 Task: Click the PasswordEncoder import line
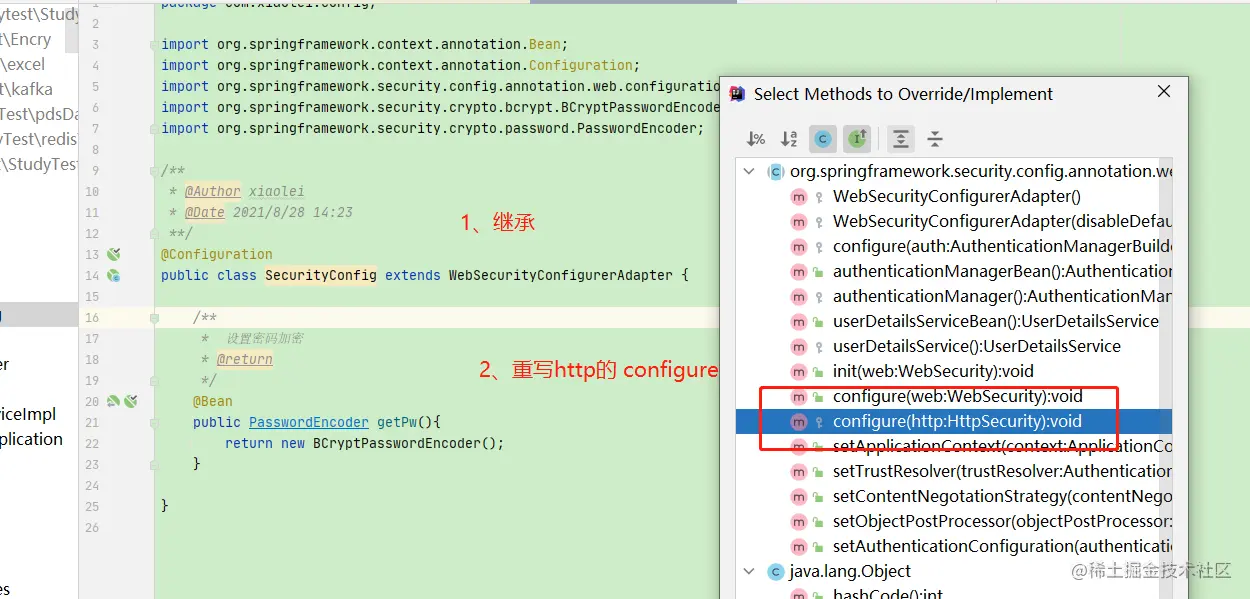[433, 128]
